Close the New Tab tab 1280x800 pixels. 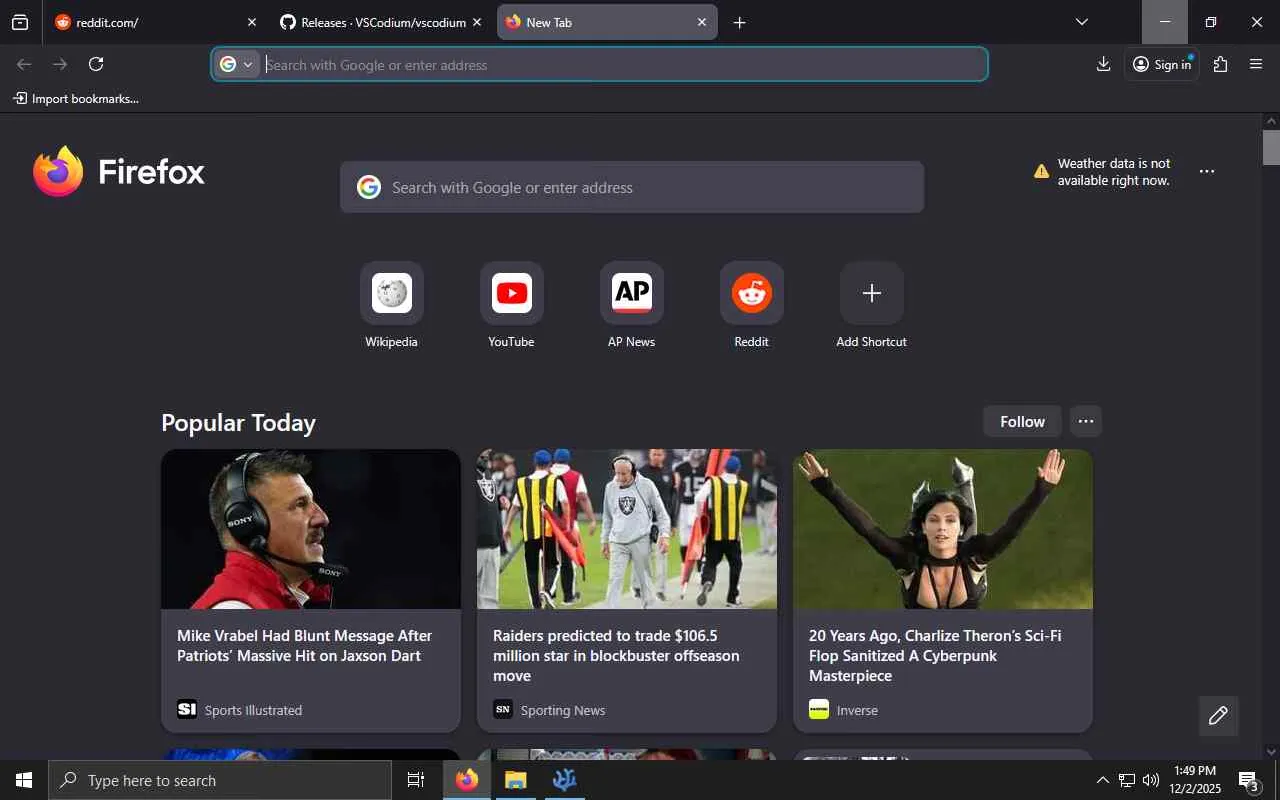(x=702, y=22)
